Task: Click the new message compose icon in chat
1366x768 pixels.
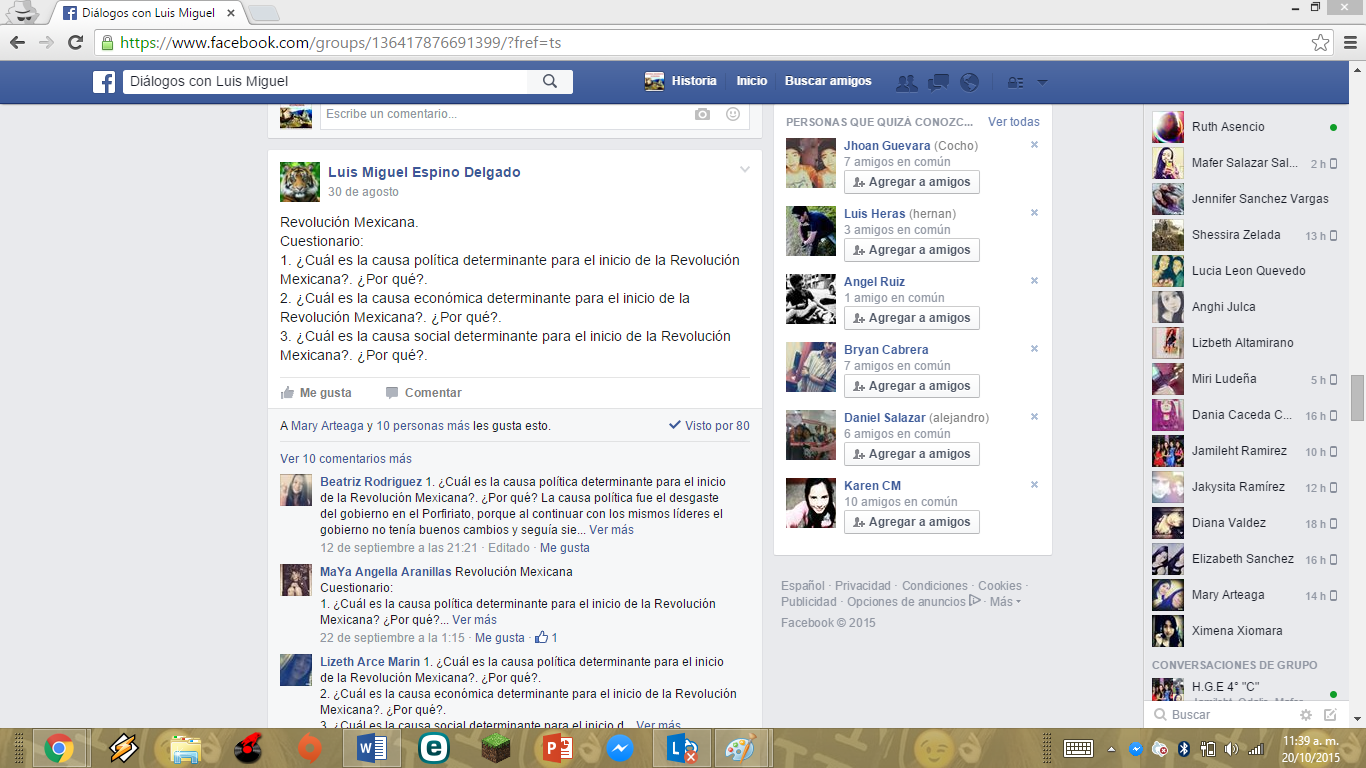Action: click(1330, 715)
